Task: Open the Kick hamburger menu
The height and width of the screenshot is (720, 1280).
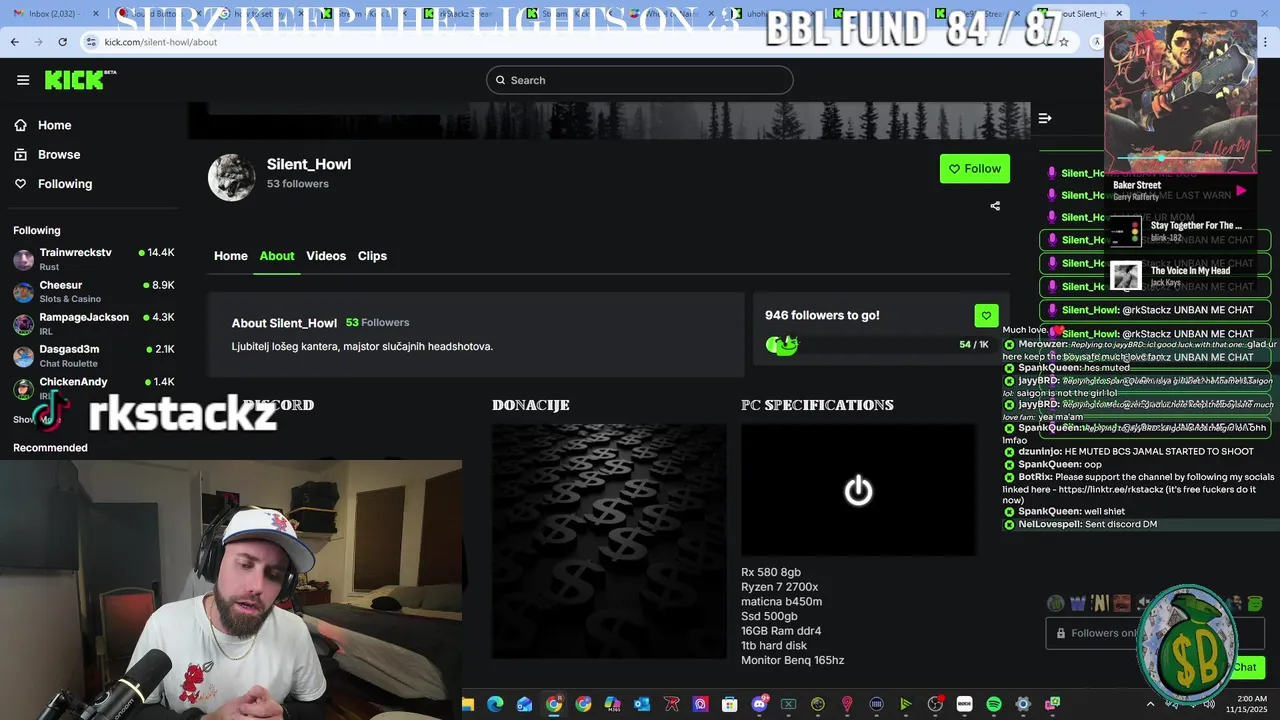Action: coord(23,80)
